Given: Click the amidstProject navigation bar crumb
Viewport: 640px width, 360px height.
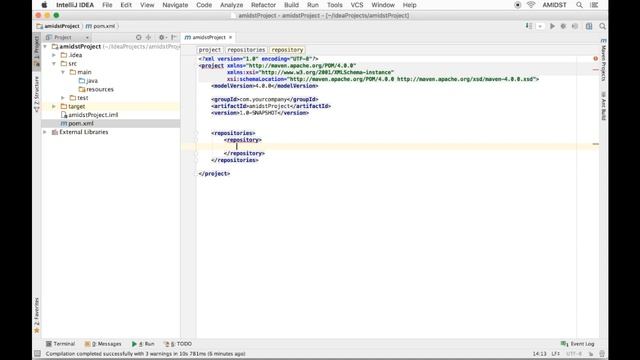Looking at the screenshot, I should coord(58,26).
